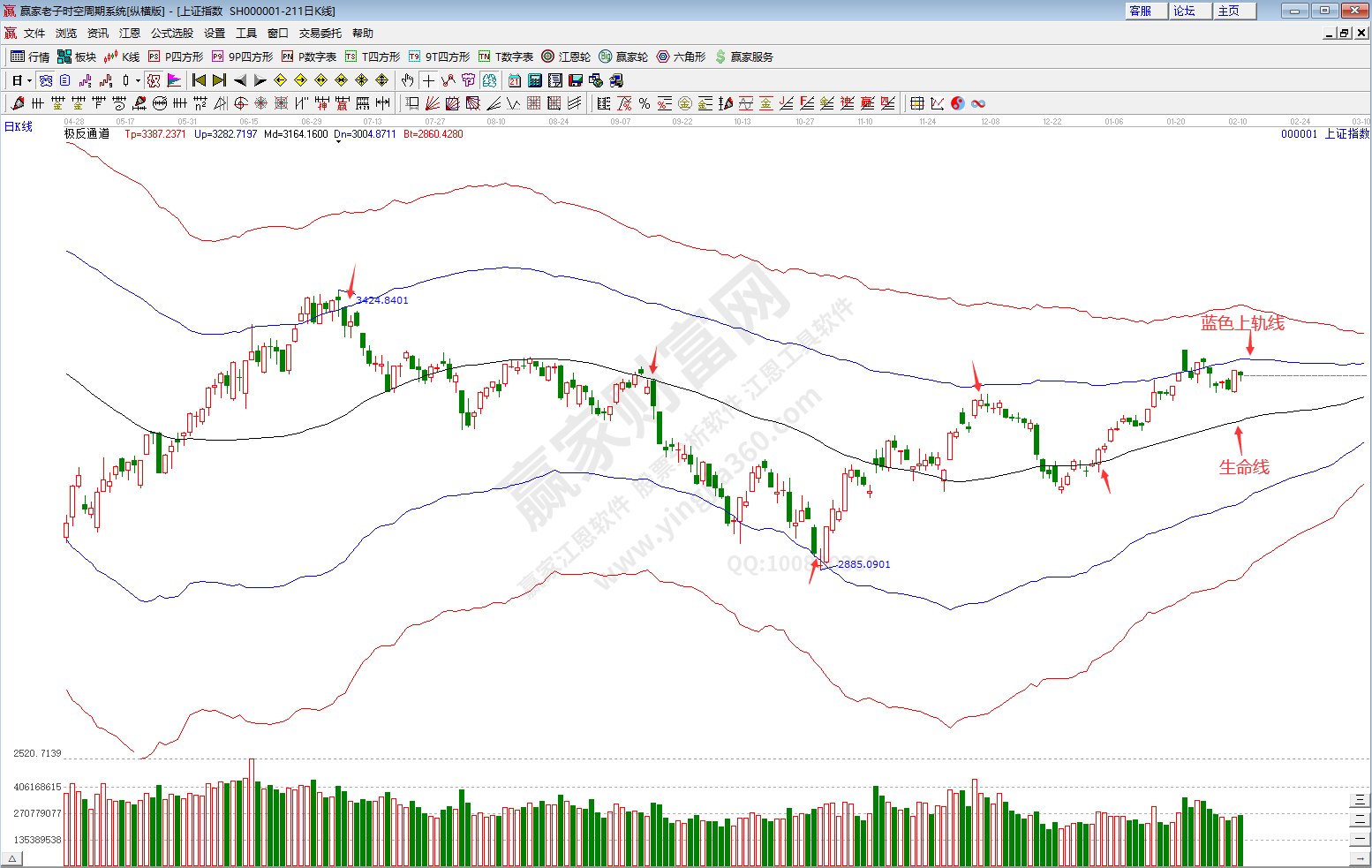1372x868 pixels.
Task: Open the 赢家服务 dollar-sign service icon
Action: pos(743,57)
